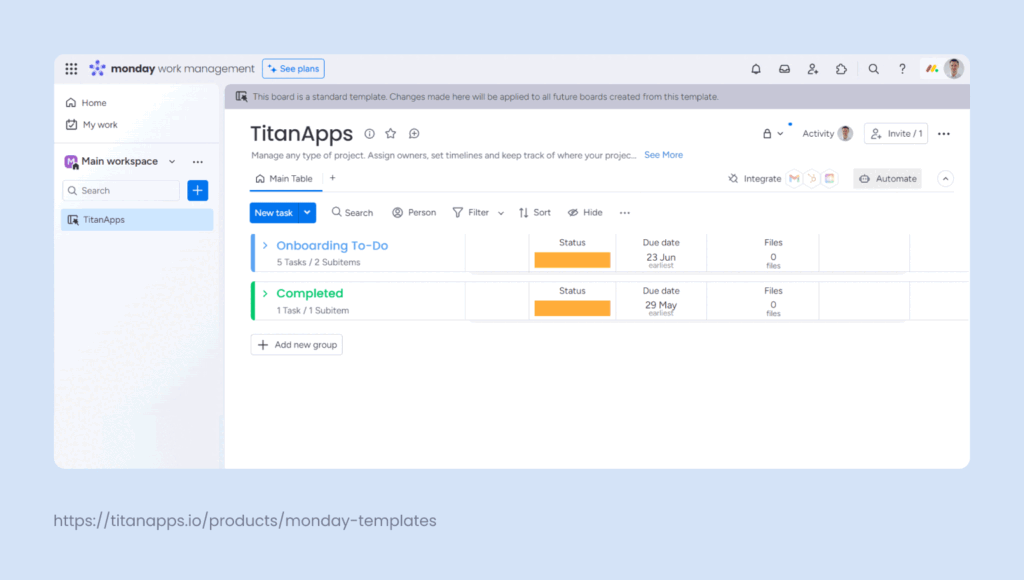This screenshot has height=580, width=1024.
Task: Open the Main workspace dropdown
Action: click(172, 162)
